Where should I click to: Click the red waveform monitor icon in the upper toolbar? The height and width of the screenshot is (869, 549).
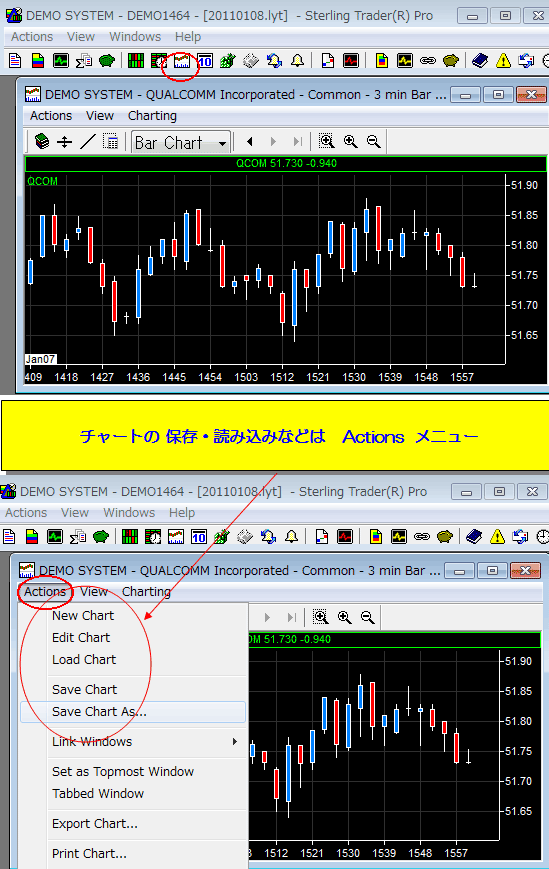(x=351, y=60)
